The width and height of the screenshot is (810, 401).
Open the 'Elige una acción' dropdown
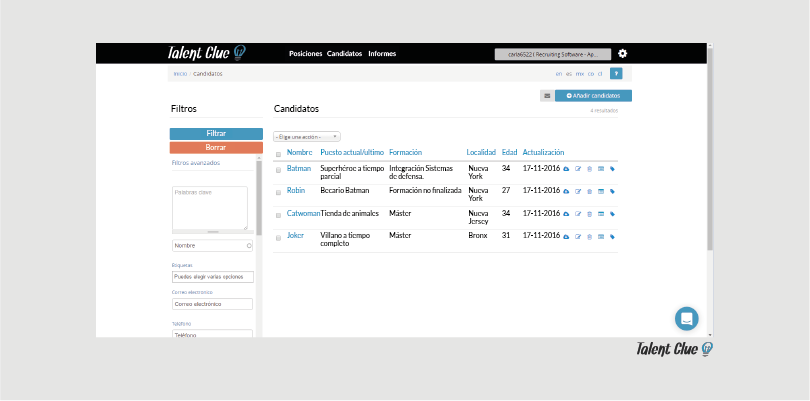click(307, 136)
